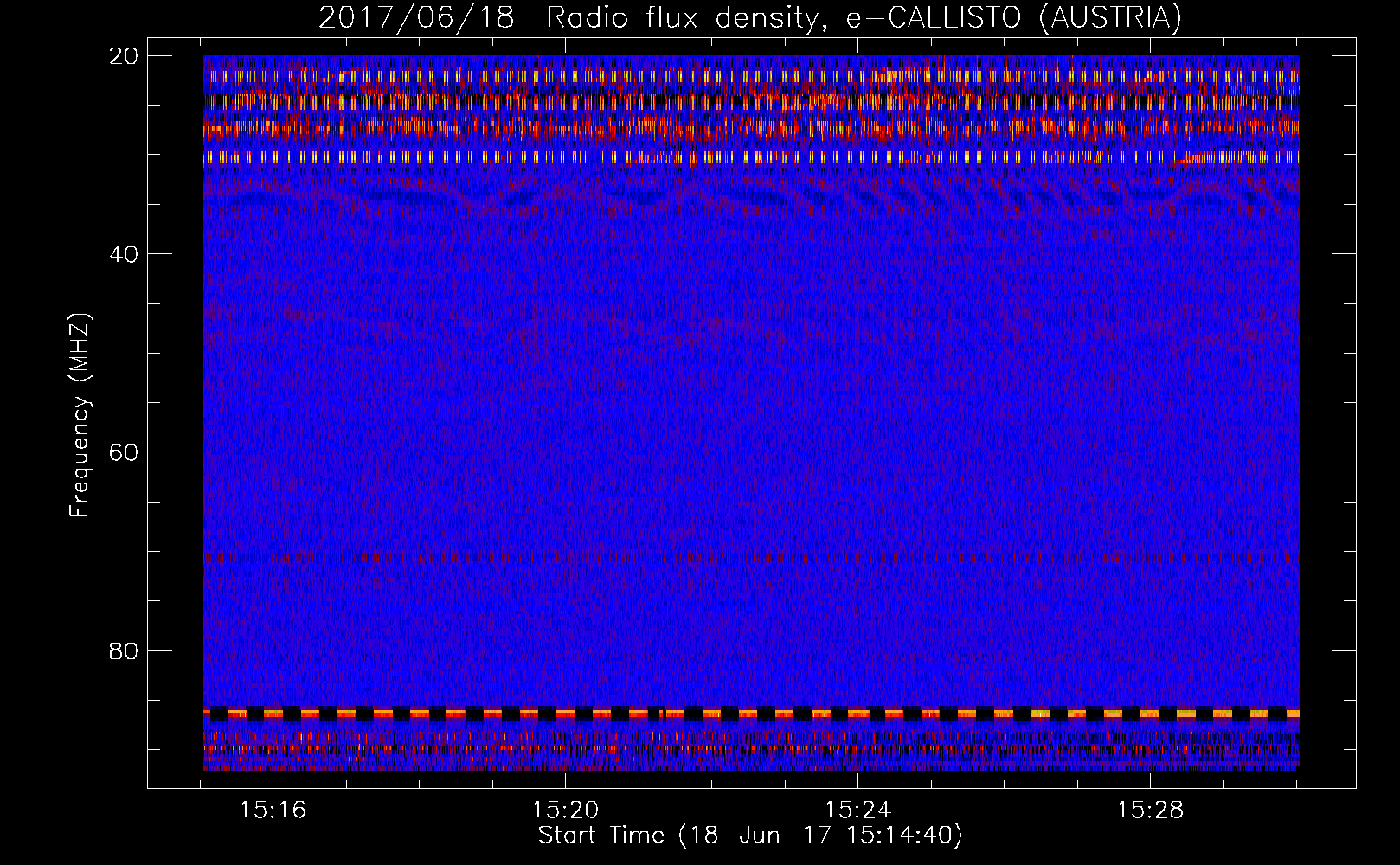This screenshot has width=1400, height=865.
Task: Click the plot title '2017/06/18 Radio flux density'
Action: [x=750, y=17]
